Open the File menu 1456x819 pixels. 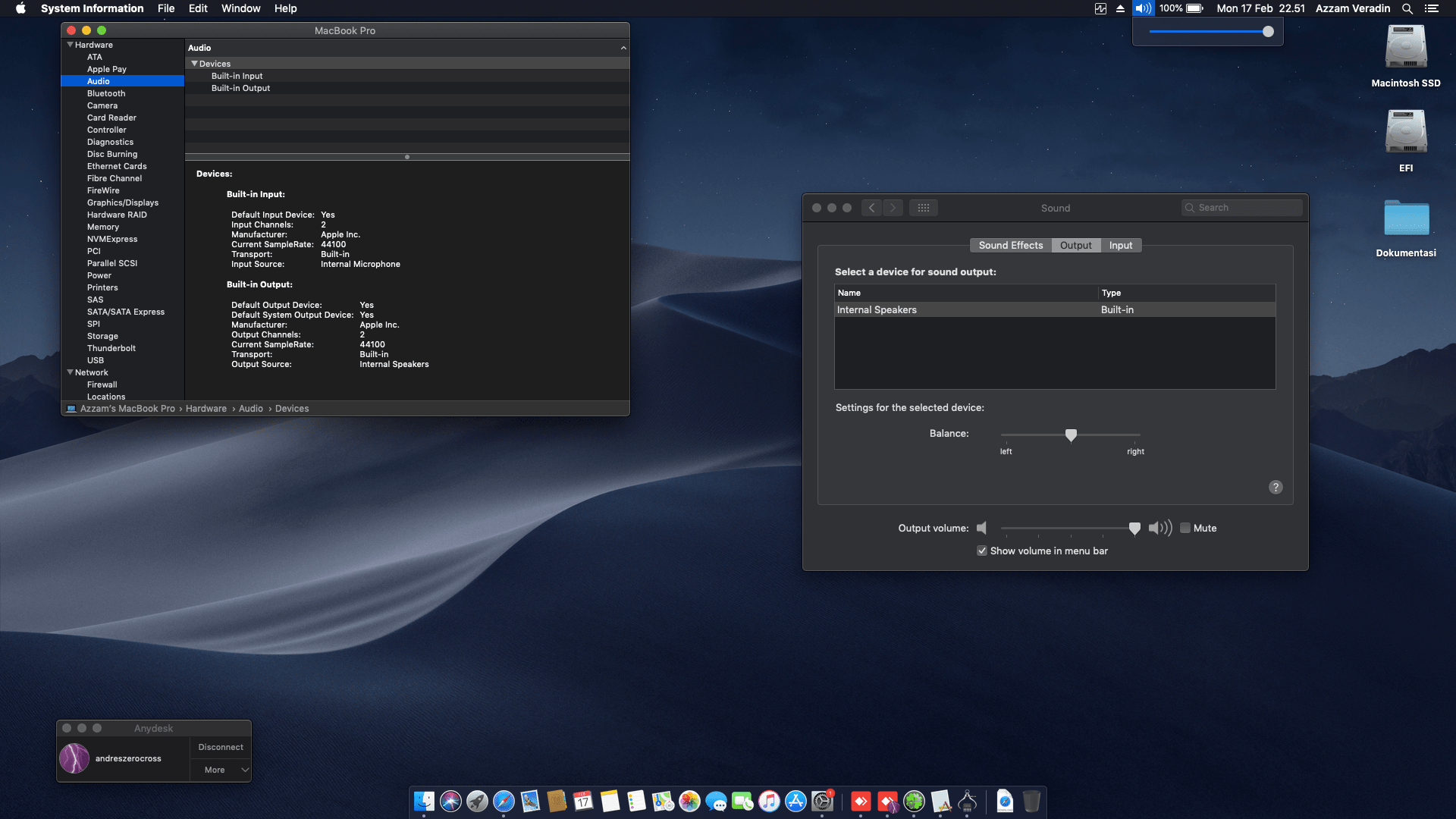point(166,8)
